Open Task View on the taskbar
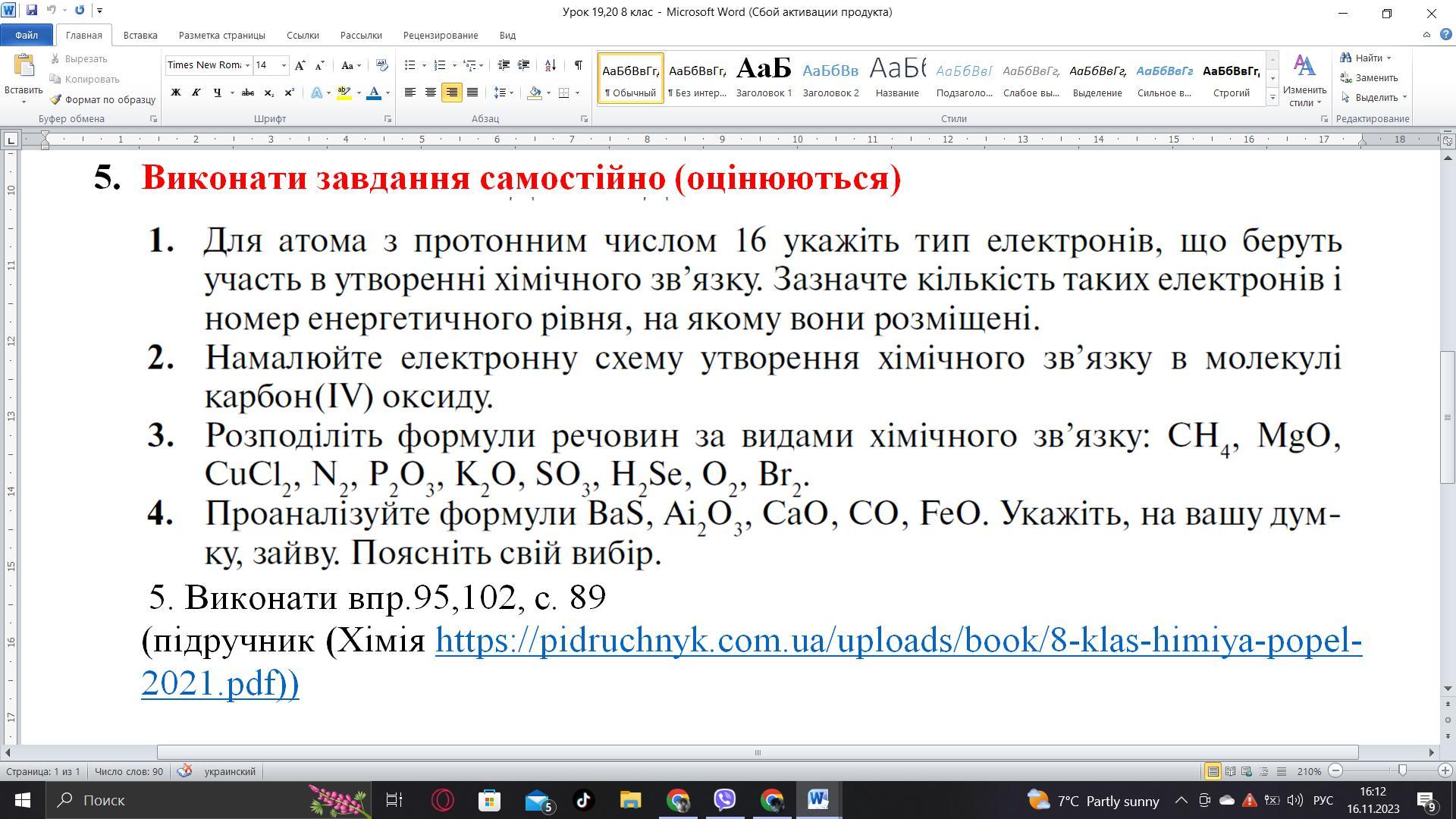The height and width of the screenshot is (819, 1456). [395, 800]
